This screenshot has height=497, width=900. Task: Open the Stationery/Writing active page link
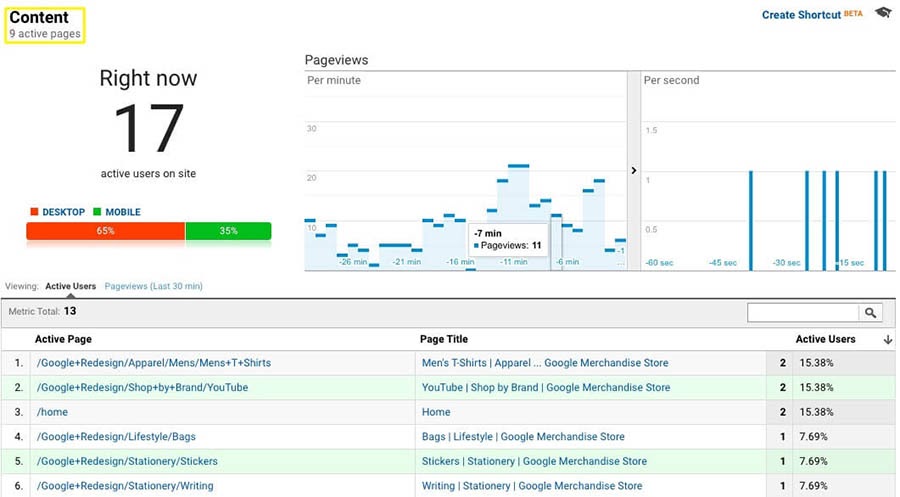click(125, 486)
